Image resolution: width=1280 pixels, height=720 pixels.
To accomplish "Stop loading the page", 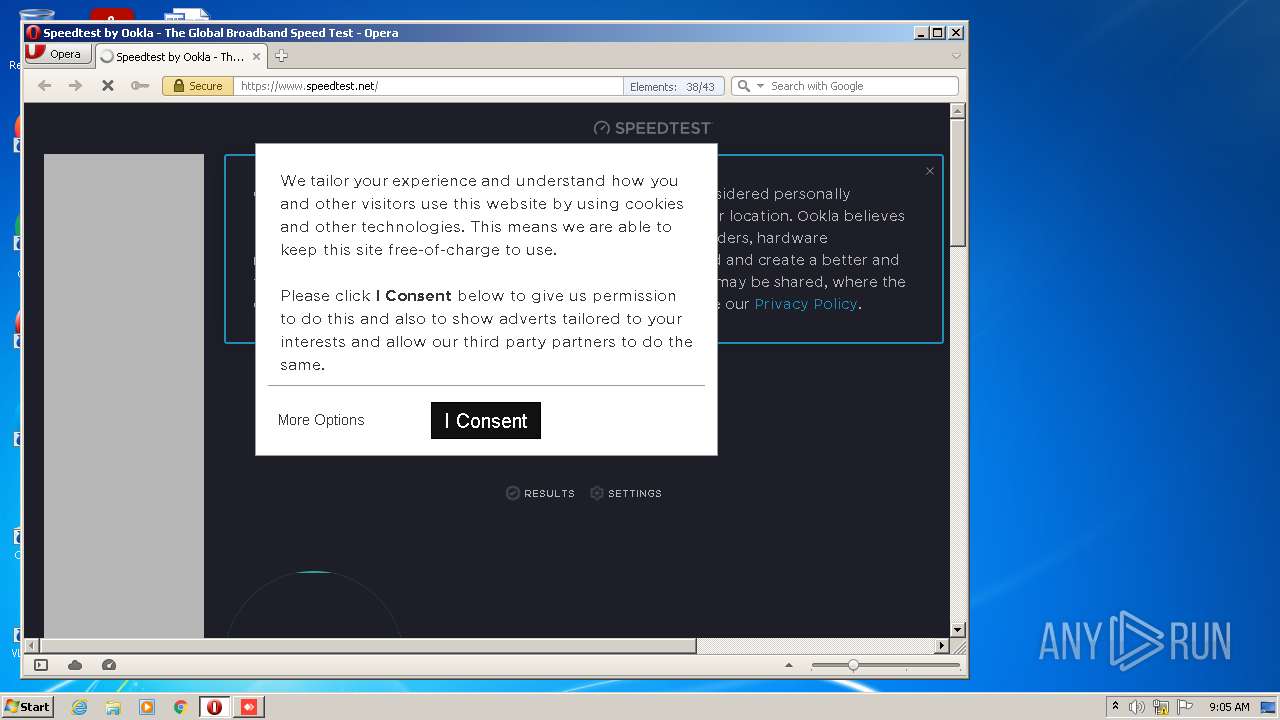I will coord(108,86).
